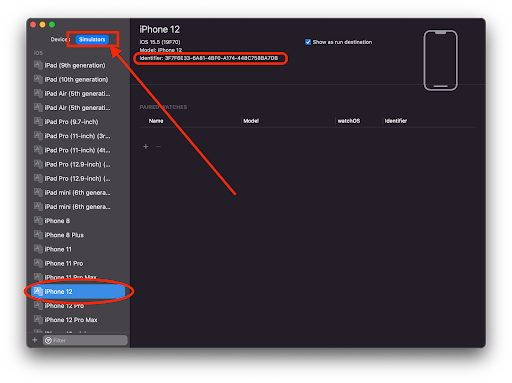The height and width of the screenshot is (383, 512).
Task: Click the watchOS column header
Action: click(x=349, y=121)
